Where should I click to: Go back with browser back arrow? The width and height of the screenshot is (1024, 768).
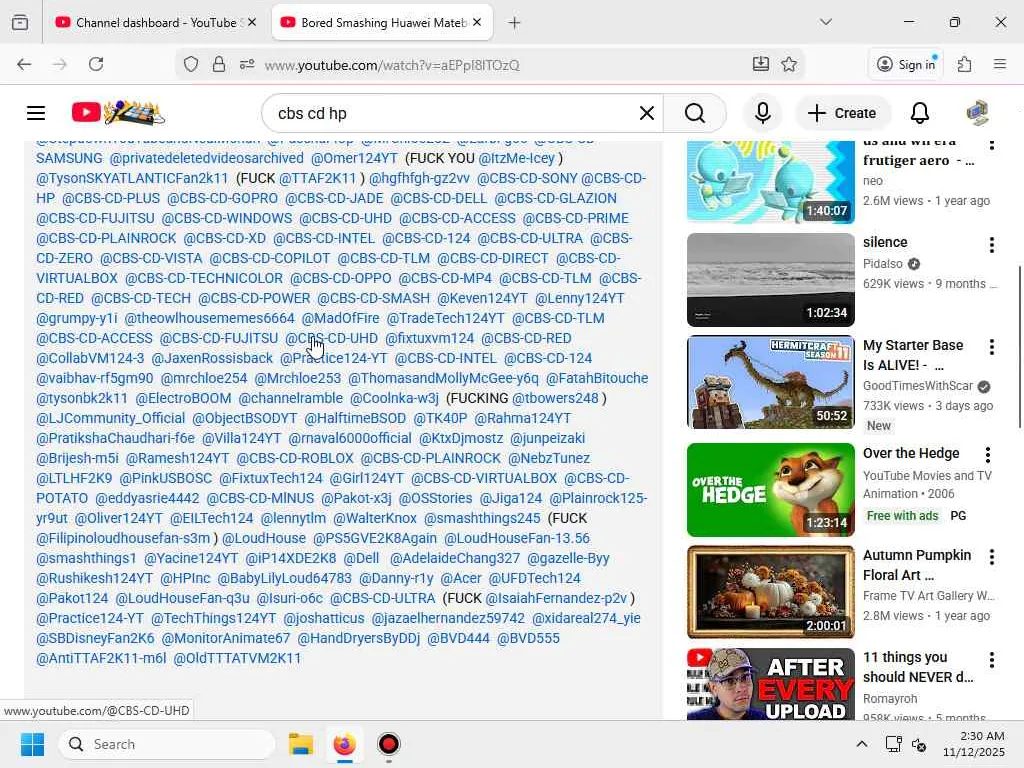[x=24, y=64]
